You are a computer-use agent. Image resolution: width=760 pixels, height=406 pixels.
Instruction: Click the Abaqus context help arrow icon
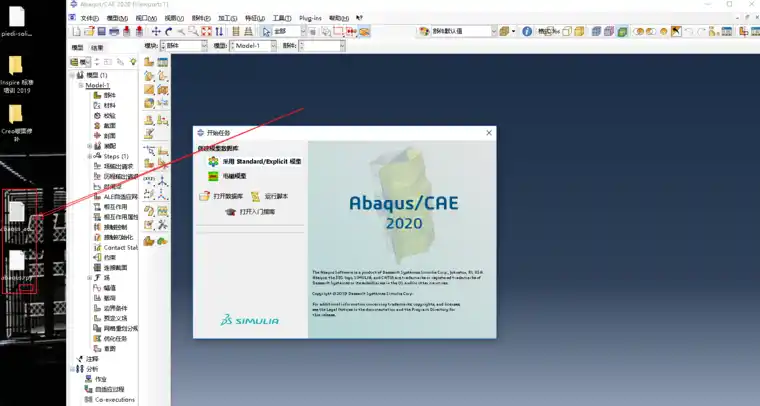click(x=359, y=18)
